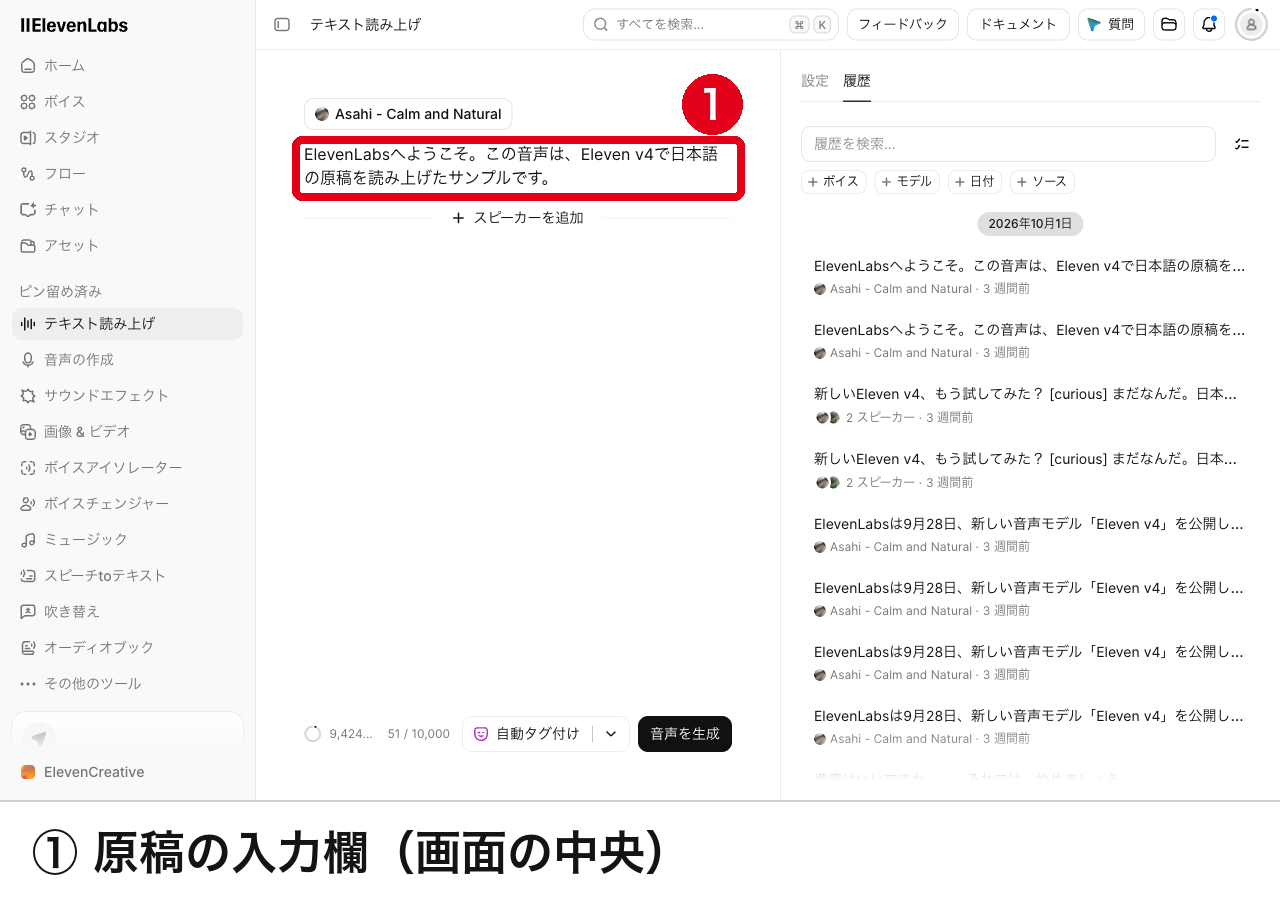The width and height of the screenshot is (1280, 904).
Task: Open 吹き替え tool
Action: point(127,611)
